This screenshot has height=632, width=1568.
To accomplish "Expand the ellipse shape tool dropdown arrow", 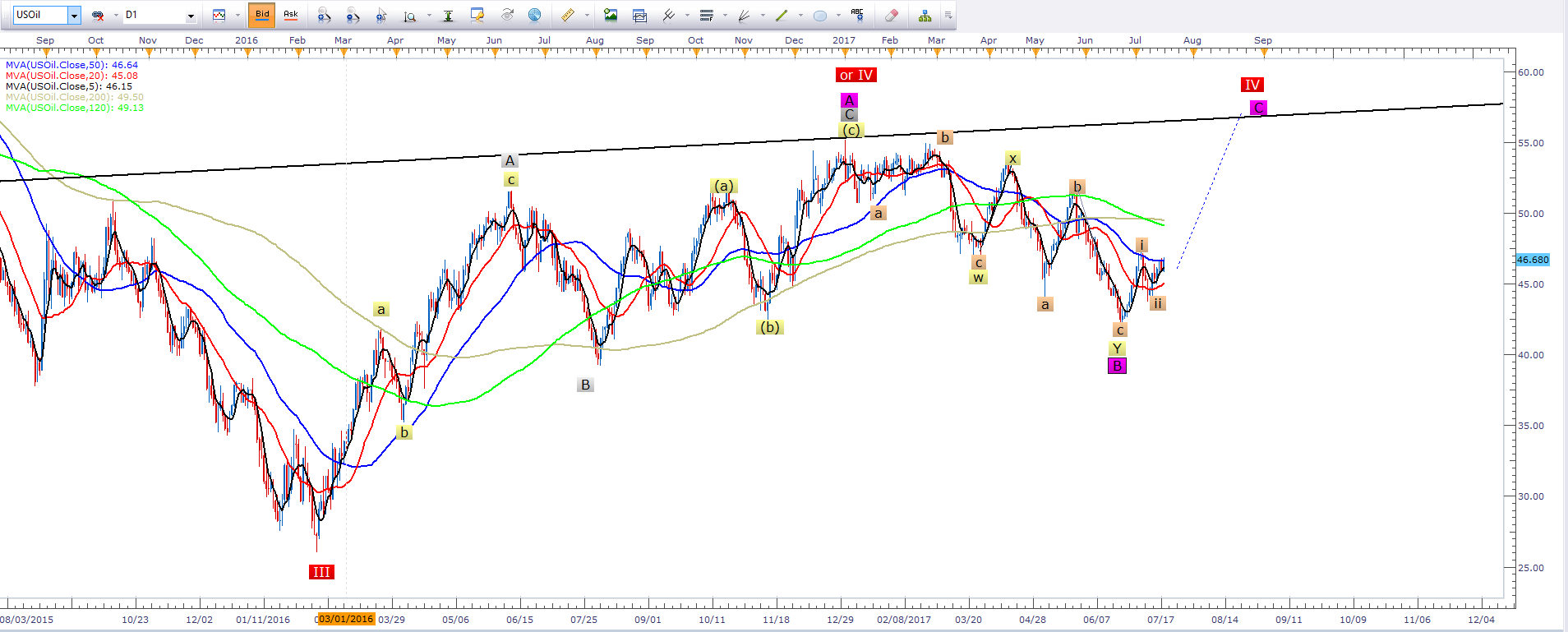I will pos(838,15).
